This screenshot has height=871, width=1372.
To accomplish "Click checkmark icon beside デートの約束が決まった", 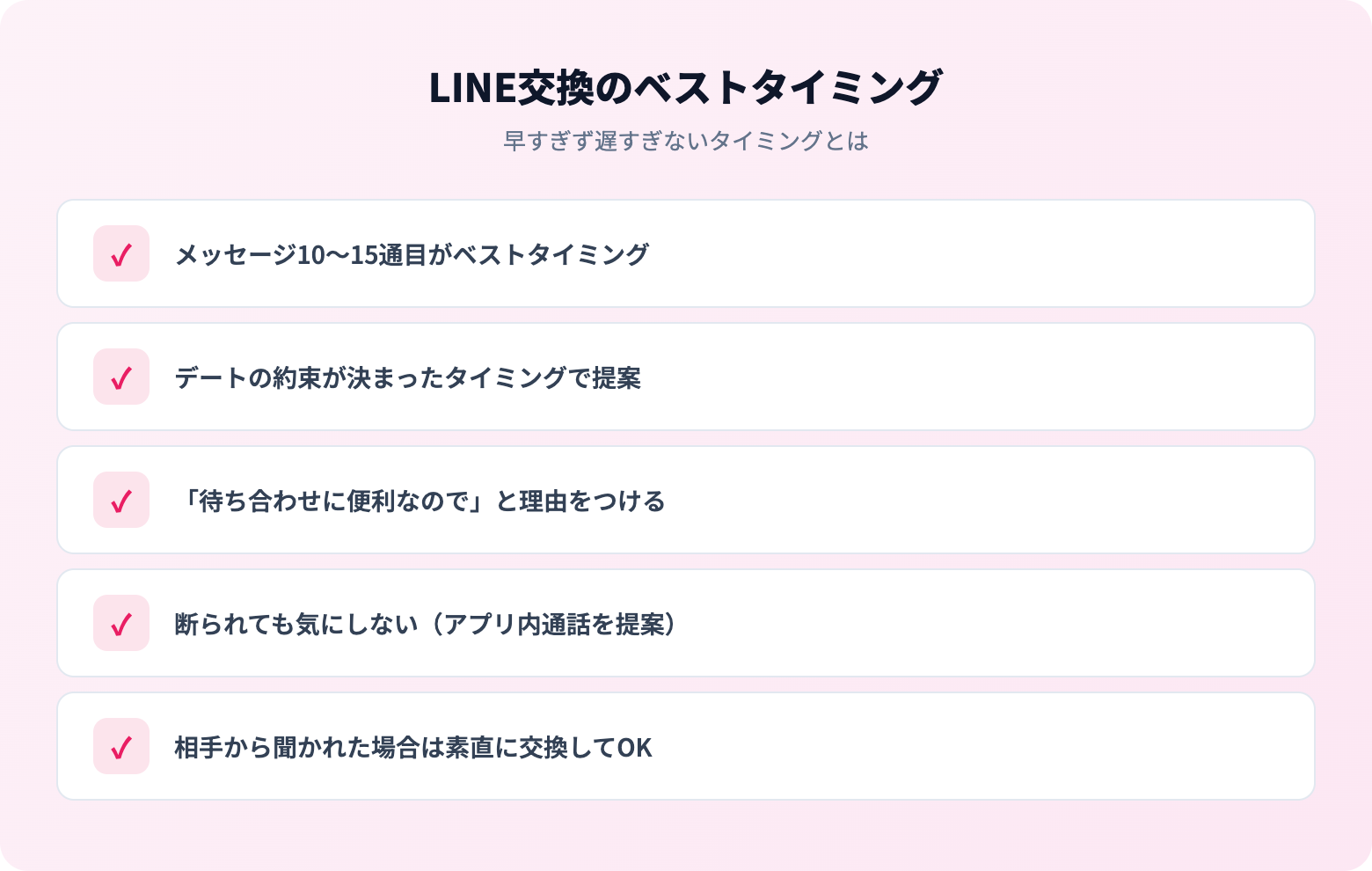I will (121, 377).
